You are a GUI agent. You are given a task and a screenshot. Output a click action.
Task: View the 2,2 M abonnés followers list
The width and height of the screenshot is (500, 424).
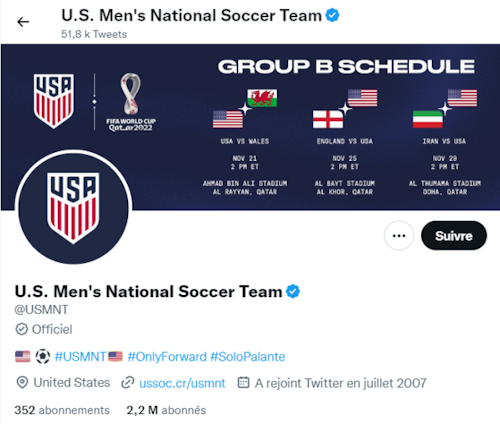point(166,410)
